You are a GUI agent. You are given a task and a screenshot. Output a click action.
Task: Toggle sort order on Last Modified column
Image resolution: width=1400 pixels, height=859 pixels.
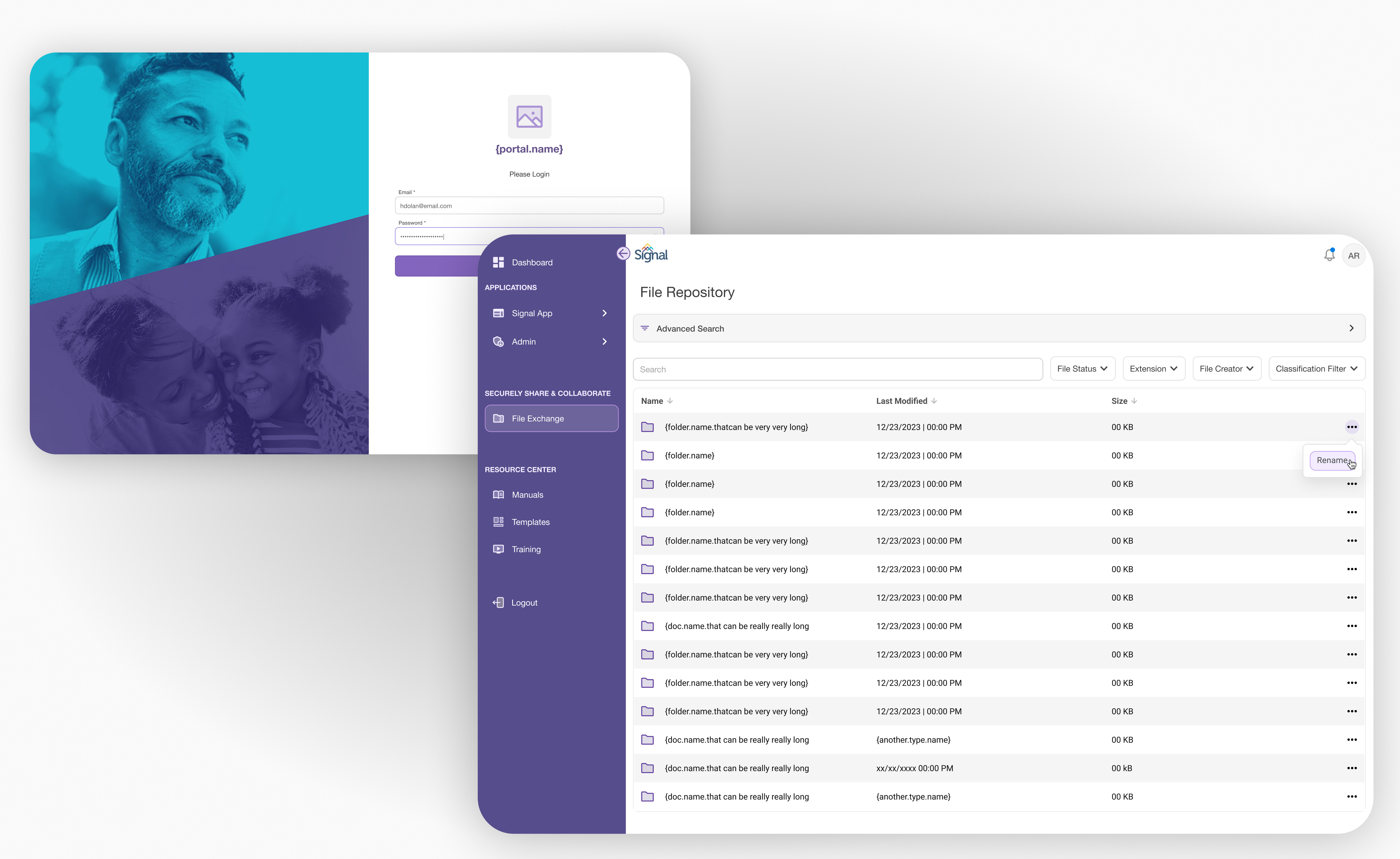click(x=935, y=401)
